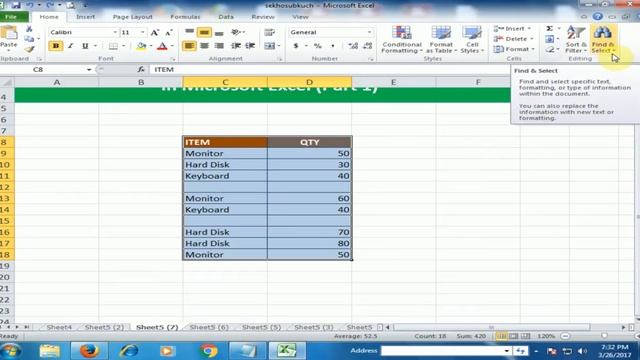
Task: Switch to the Insert ribbon tab
Action: pyautogui.click(x=85, y=17)
